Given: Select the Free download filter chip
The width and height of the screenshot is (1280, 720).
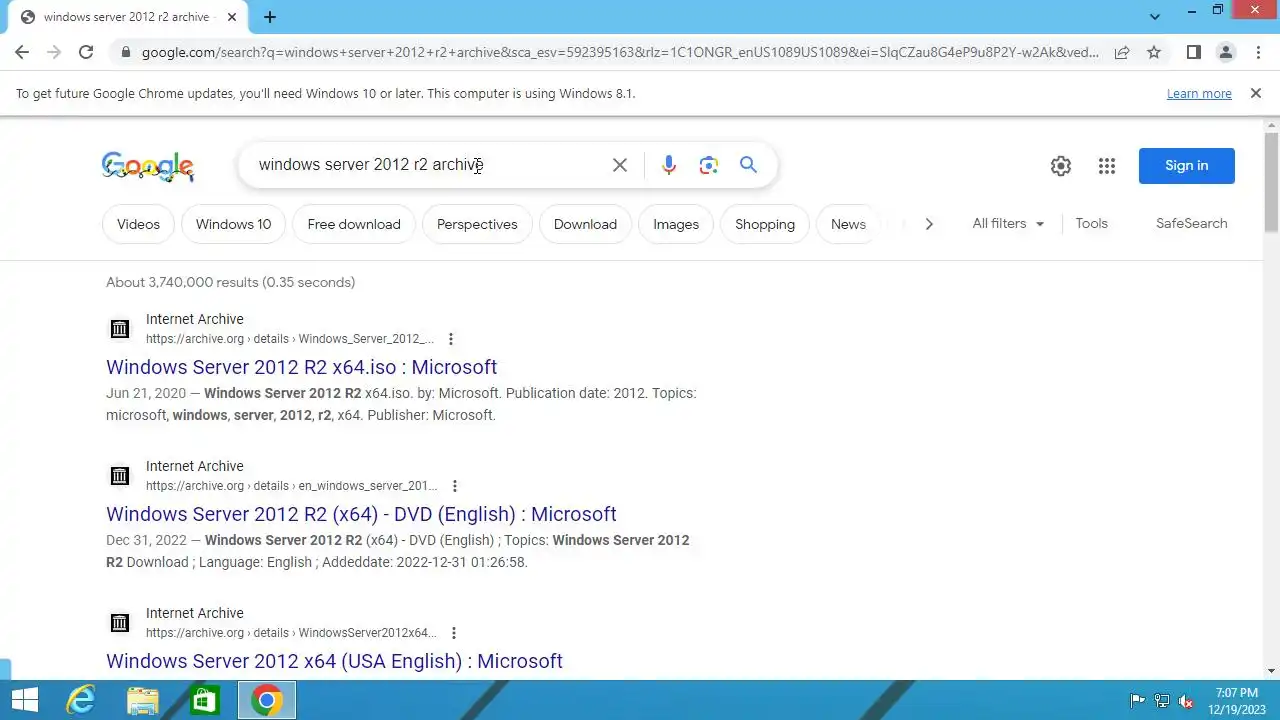Looking at the screenshot, I should [354, 224].
